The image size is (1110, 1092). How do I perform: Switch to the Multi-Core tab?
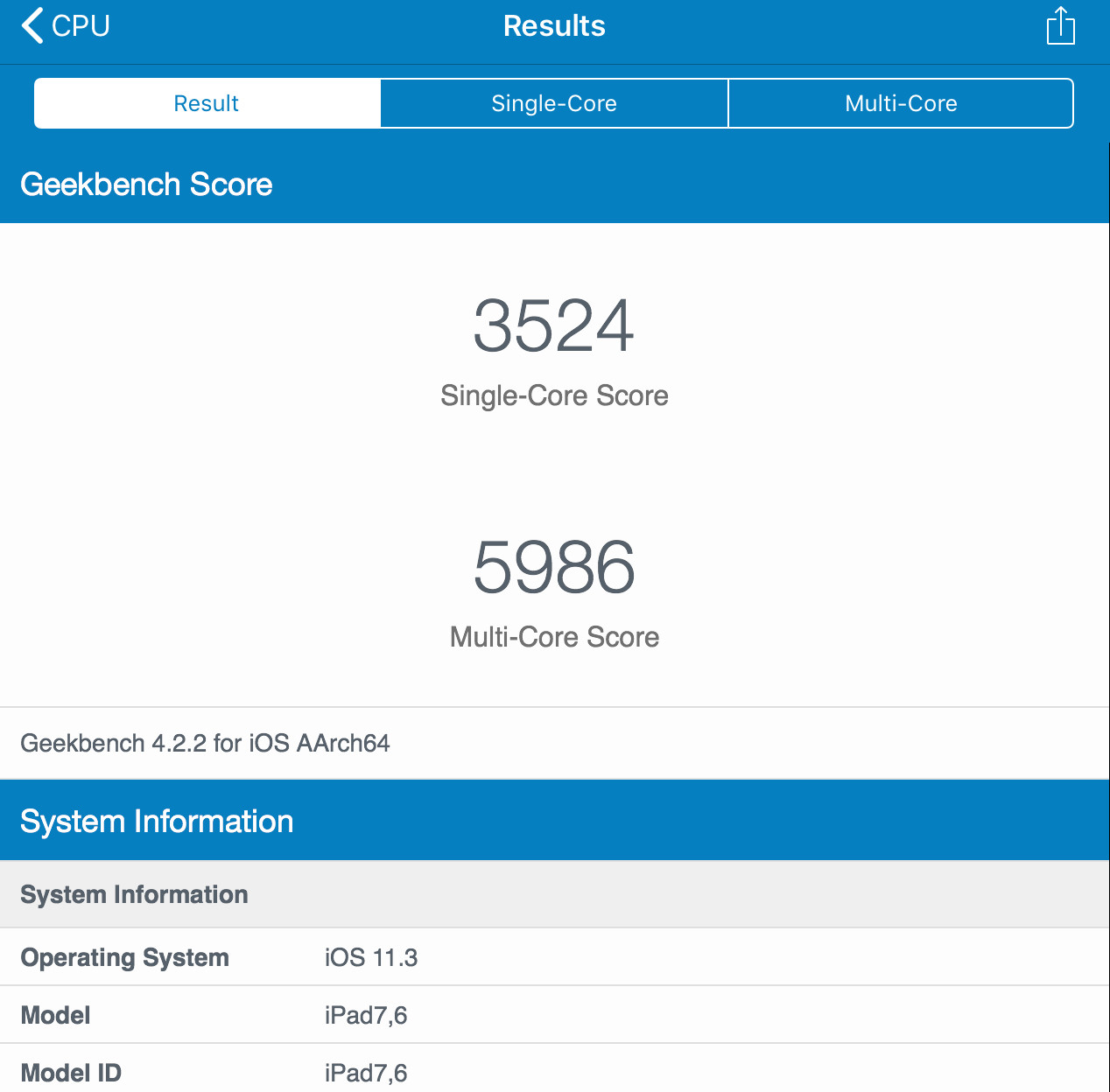(x=901, y=103)
